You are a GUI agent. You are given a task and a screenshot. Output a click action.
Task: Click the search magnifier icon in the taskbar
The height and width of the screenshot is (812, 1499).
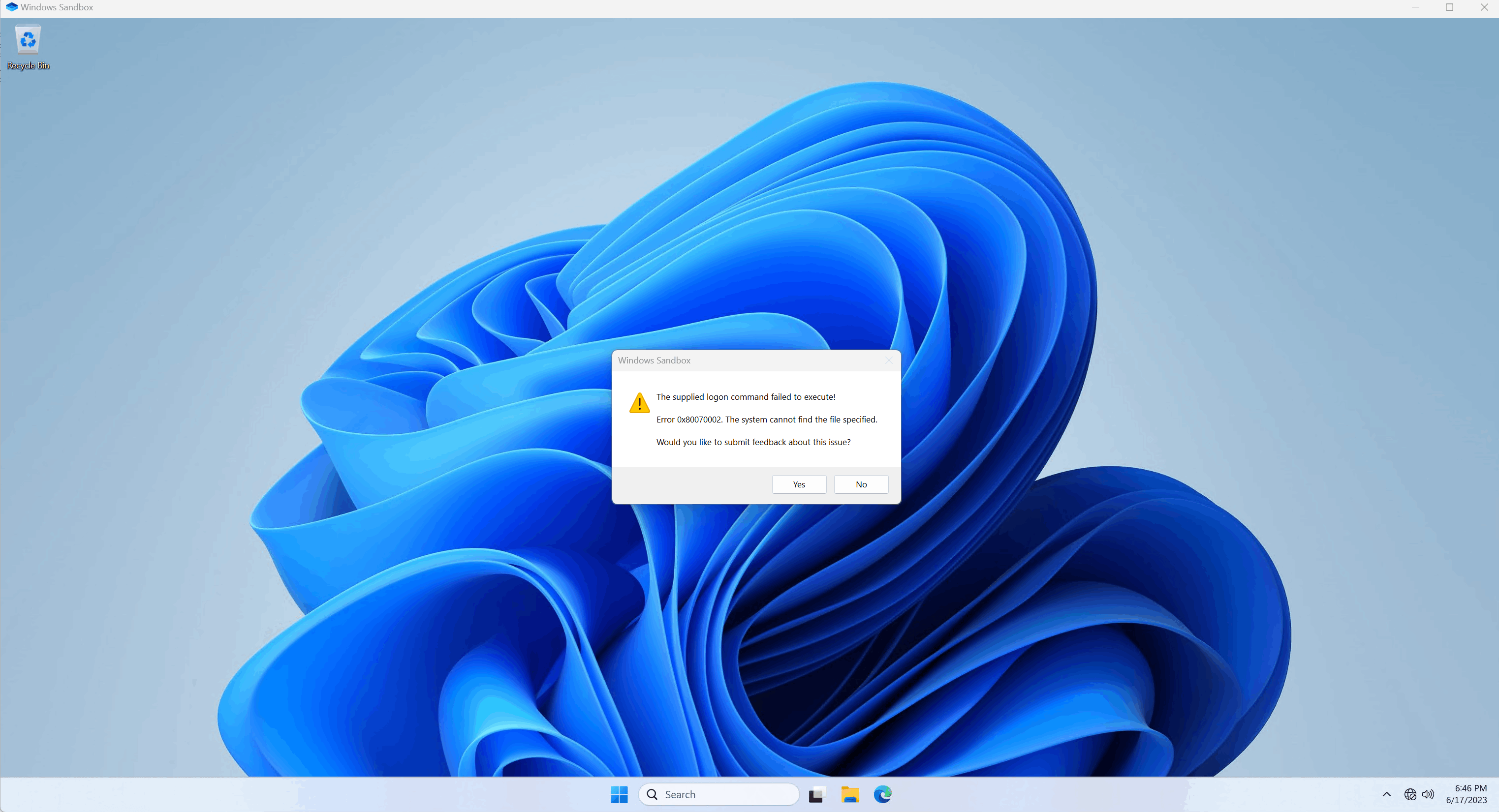click(653, 794)
